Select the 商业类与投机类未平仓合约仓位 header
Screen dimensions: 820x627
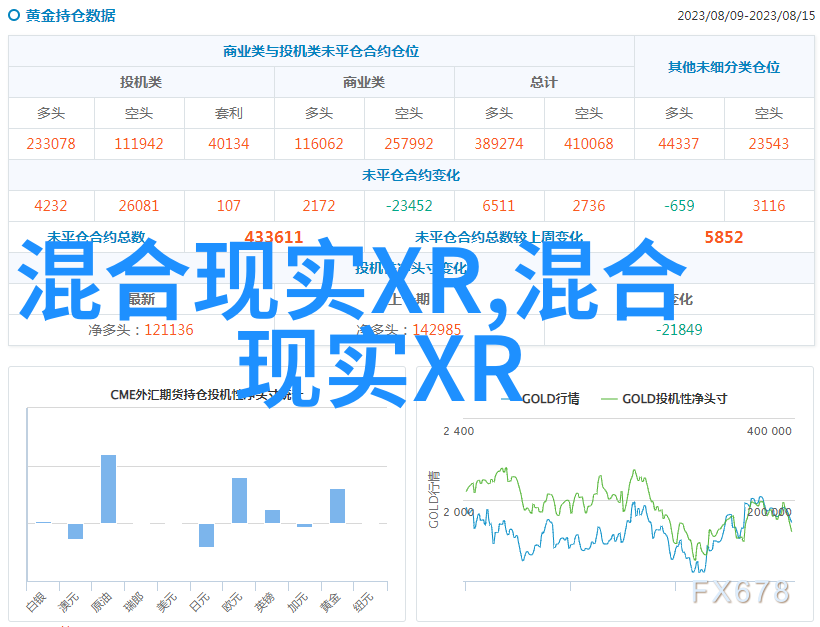(x=321, y=51)
